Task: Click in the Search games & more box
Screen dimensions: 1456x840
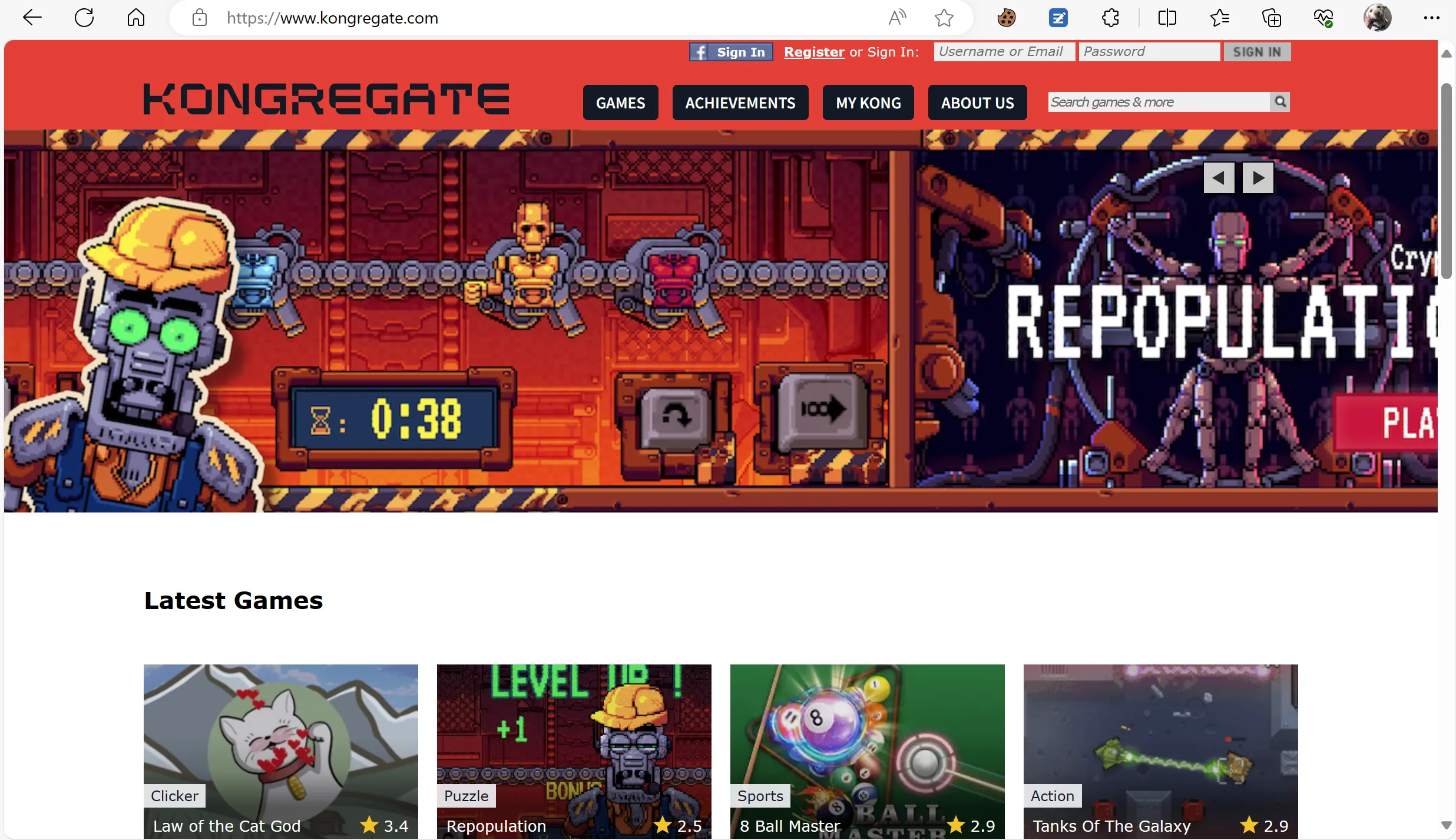Action: point(1159,102)
